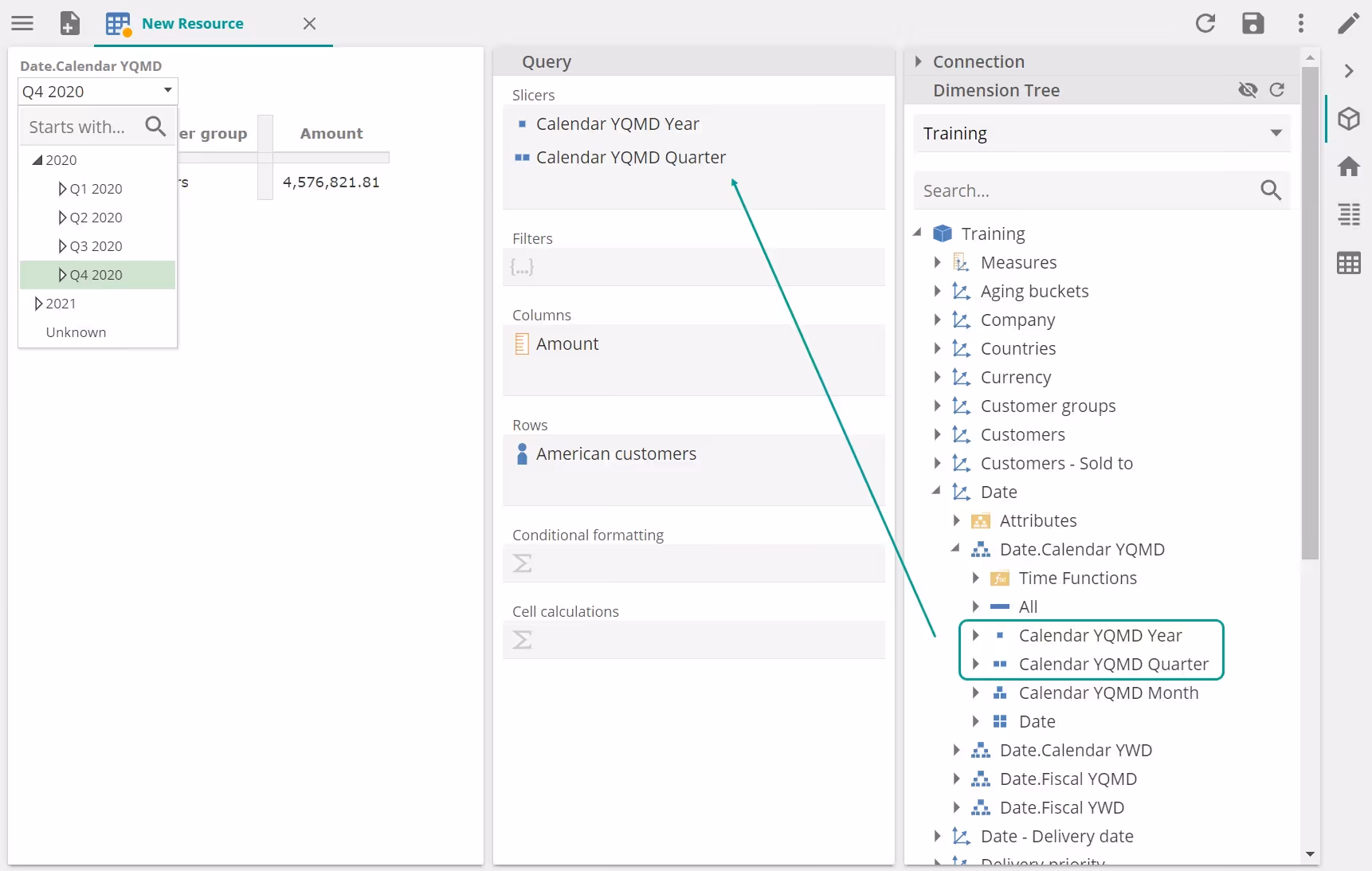Open the three-dot more options menu
Screen dimensions: 1372x871
[1300, 23]
